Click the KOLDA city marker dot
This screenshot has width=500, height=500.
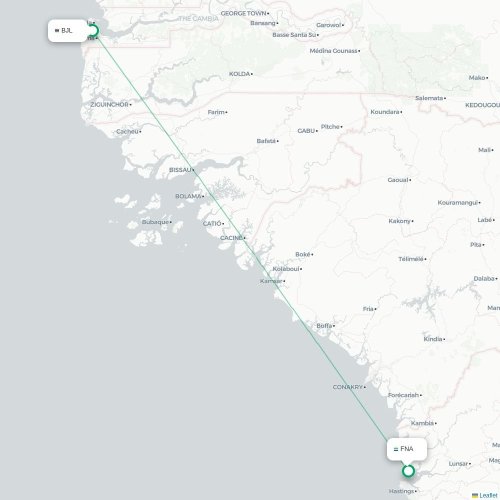pyautogui.click(x=252, y=74)
